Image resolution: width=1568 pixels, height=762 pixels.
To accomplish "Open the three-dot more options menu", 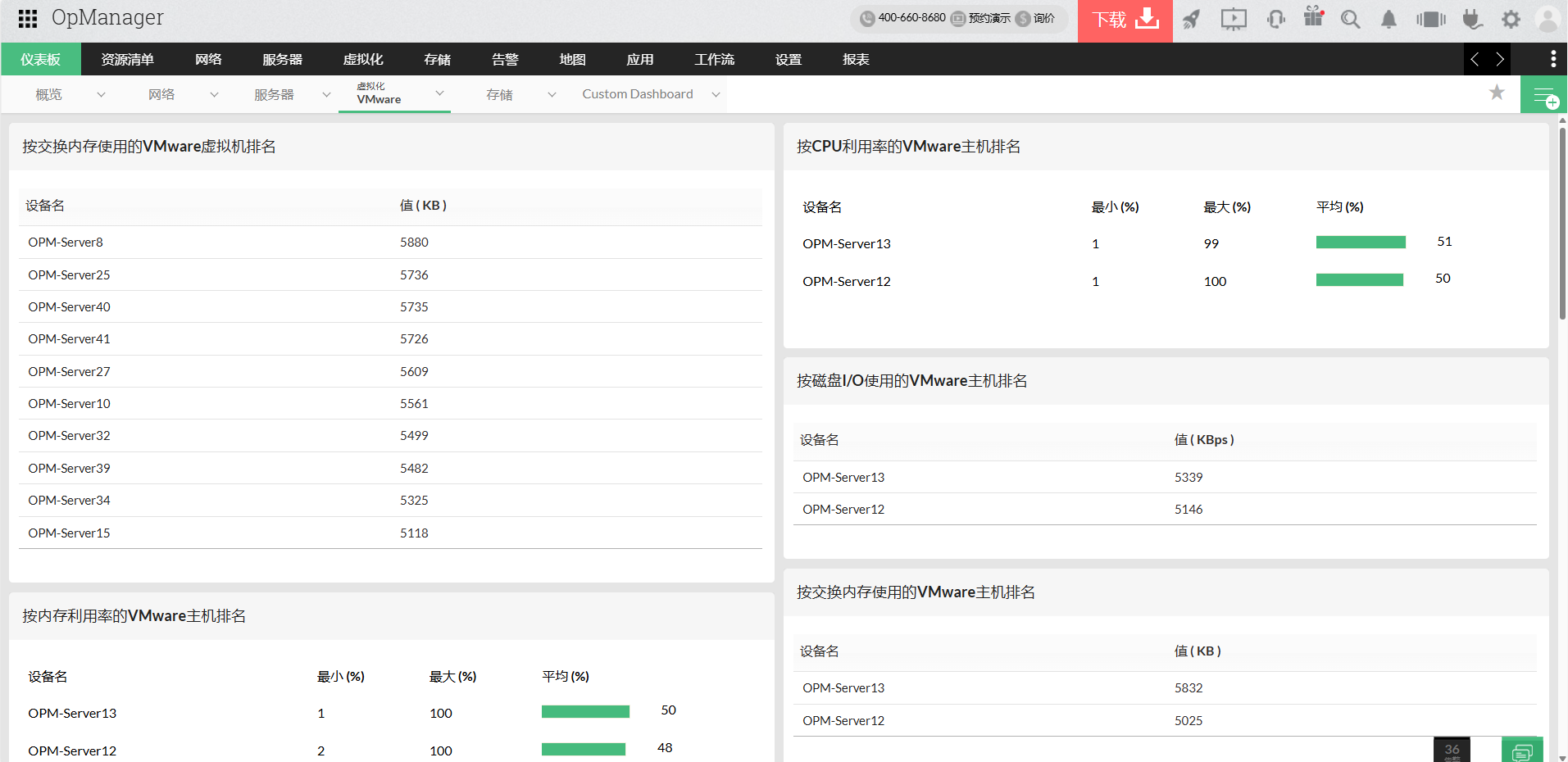I will (x=1553, y=59).
